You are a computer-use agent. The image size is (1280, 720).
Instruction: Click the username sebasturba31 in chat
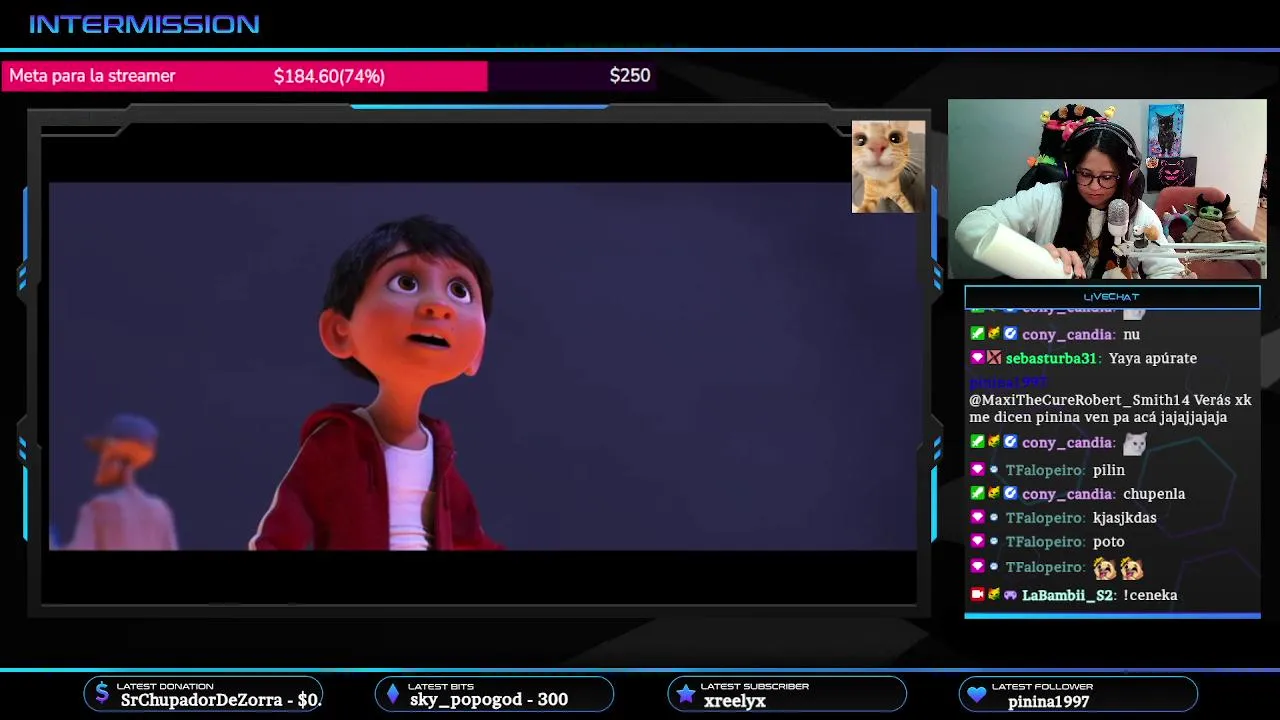tap(1051, 358)
